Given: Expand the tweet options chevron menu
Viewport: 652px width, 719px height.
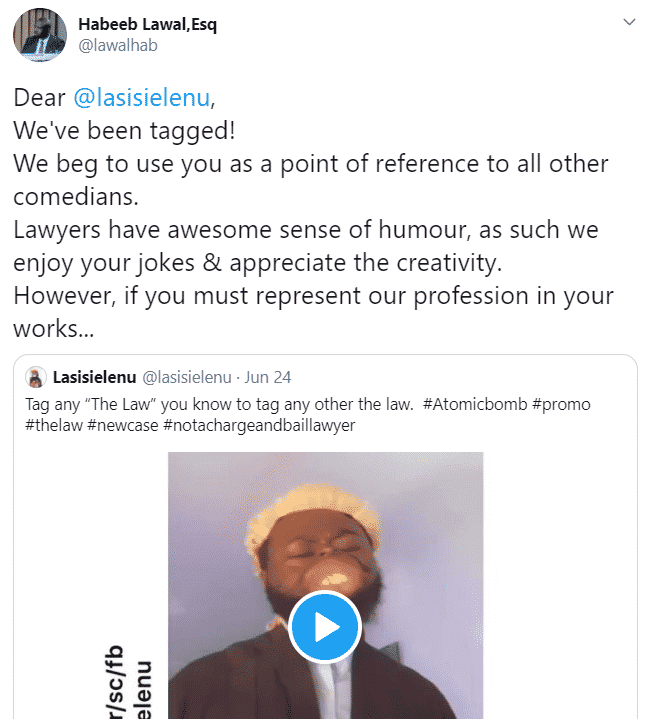Looking at the screenshot, I should pos(628,22).
